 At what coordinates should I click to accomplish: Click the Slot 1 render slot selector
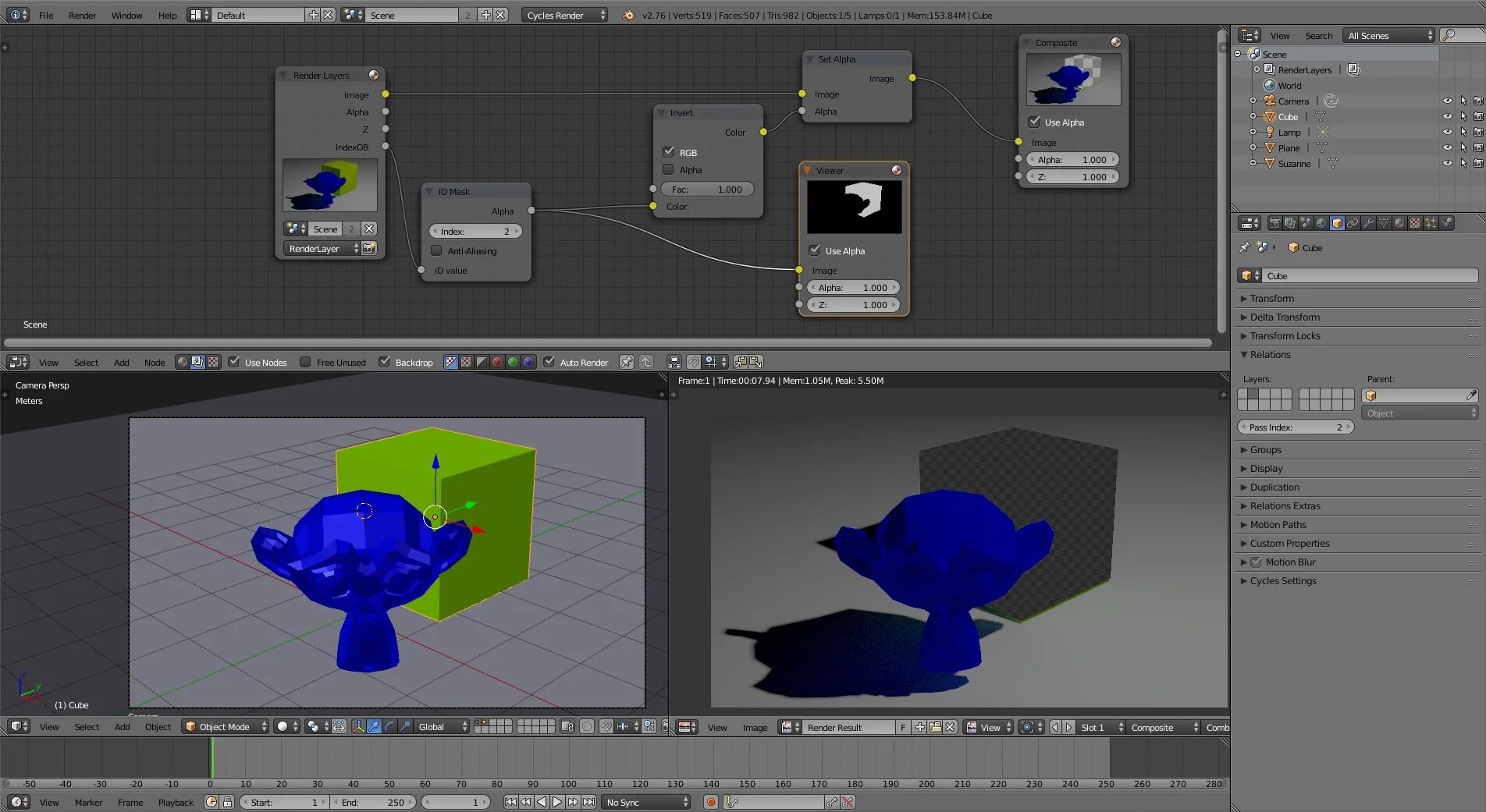point(1101,727)
